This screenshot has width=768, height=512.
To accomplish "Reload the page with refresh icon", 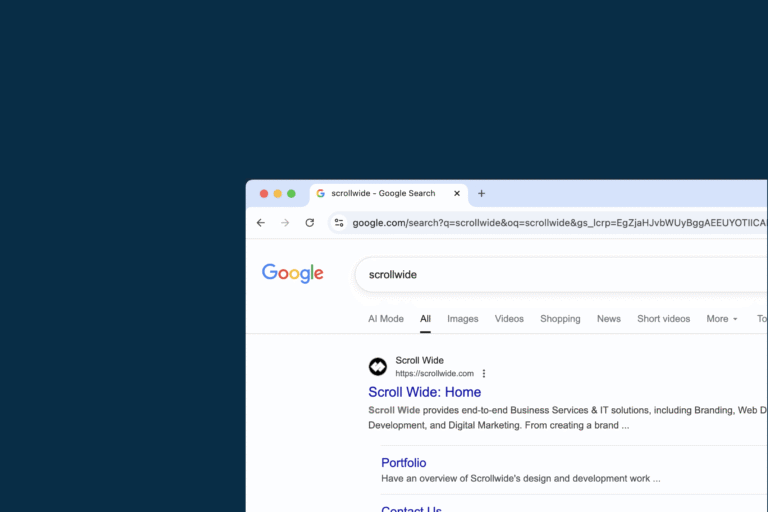I will (x=310, y=223).
